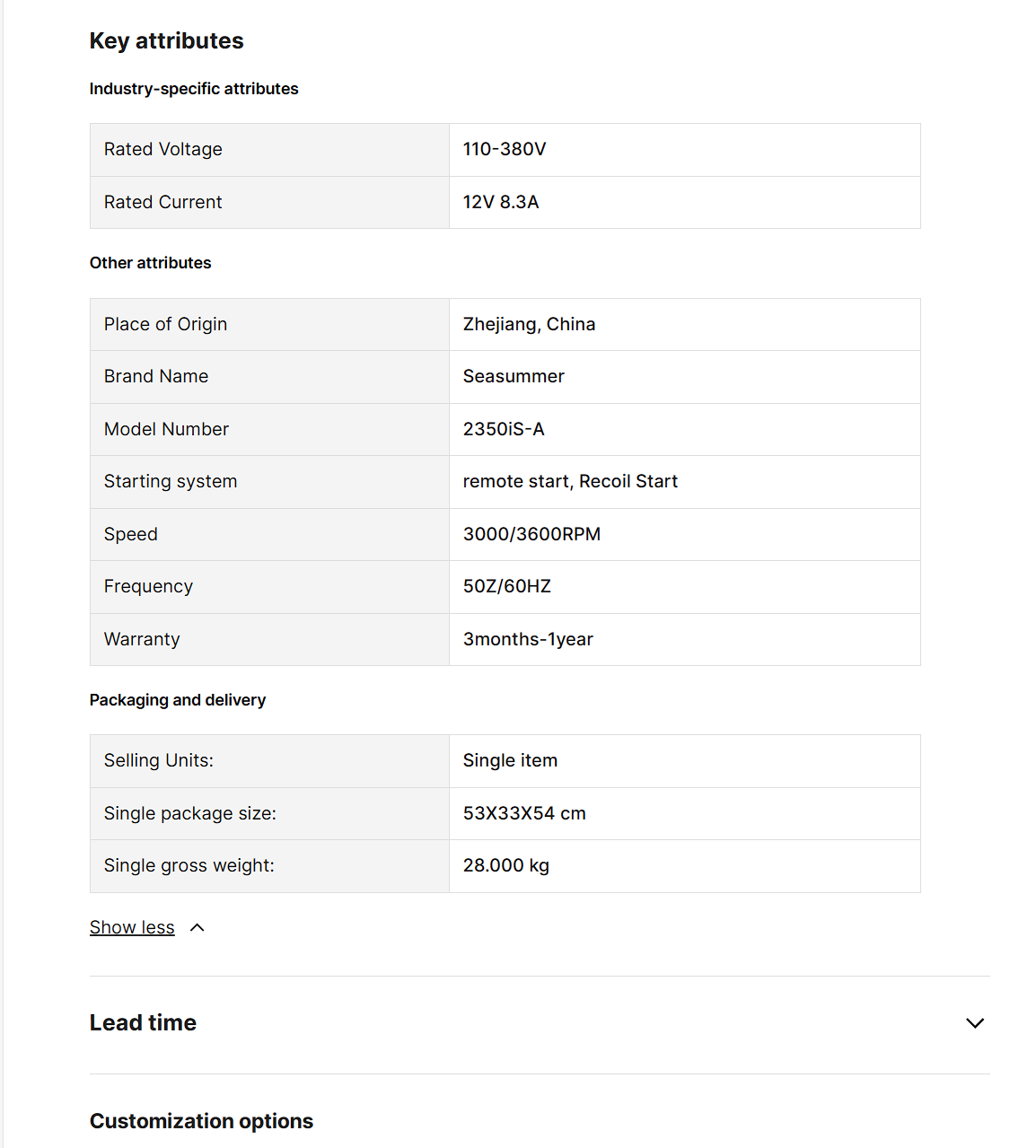This screenshot has height=1148, width=1036.
Task: Click the 3months-1year warranty value
Action: (x=528, y=639)
